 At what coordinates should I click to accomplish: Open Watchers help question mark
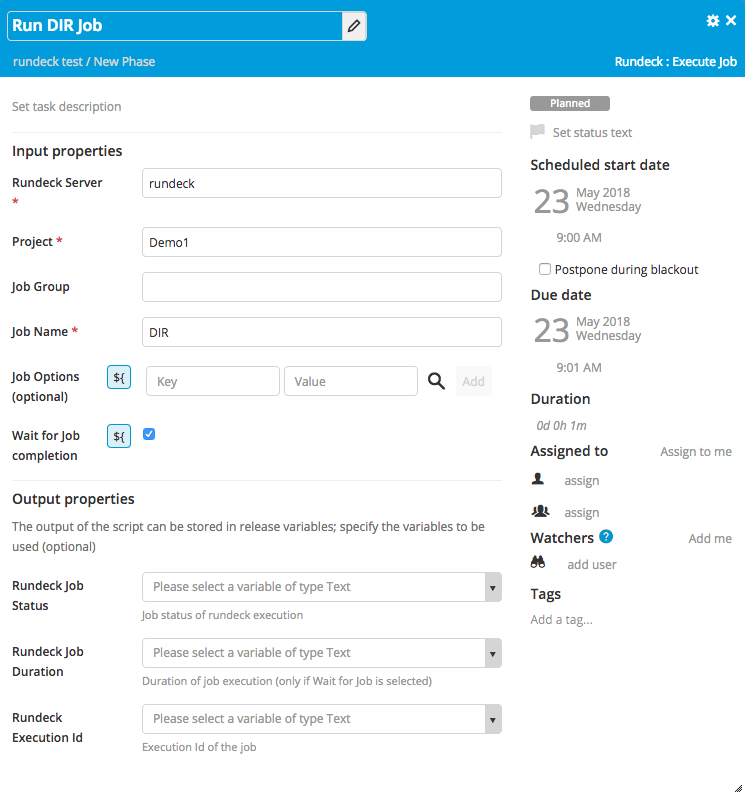[606, 536]
